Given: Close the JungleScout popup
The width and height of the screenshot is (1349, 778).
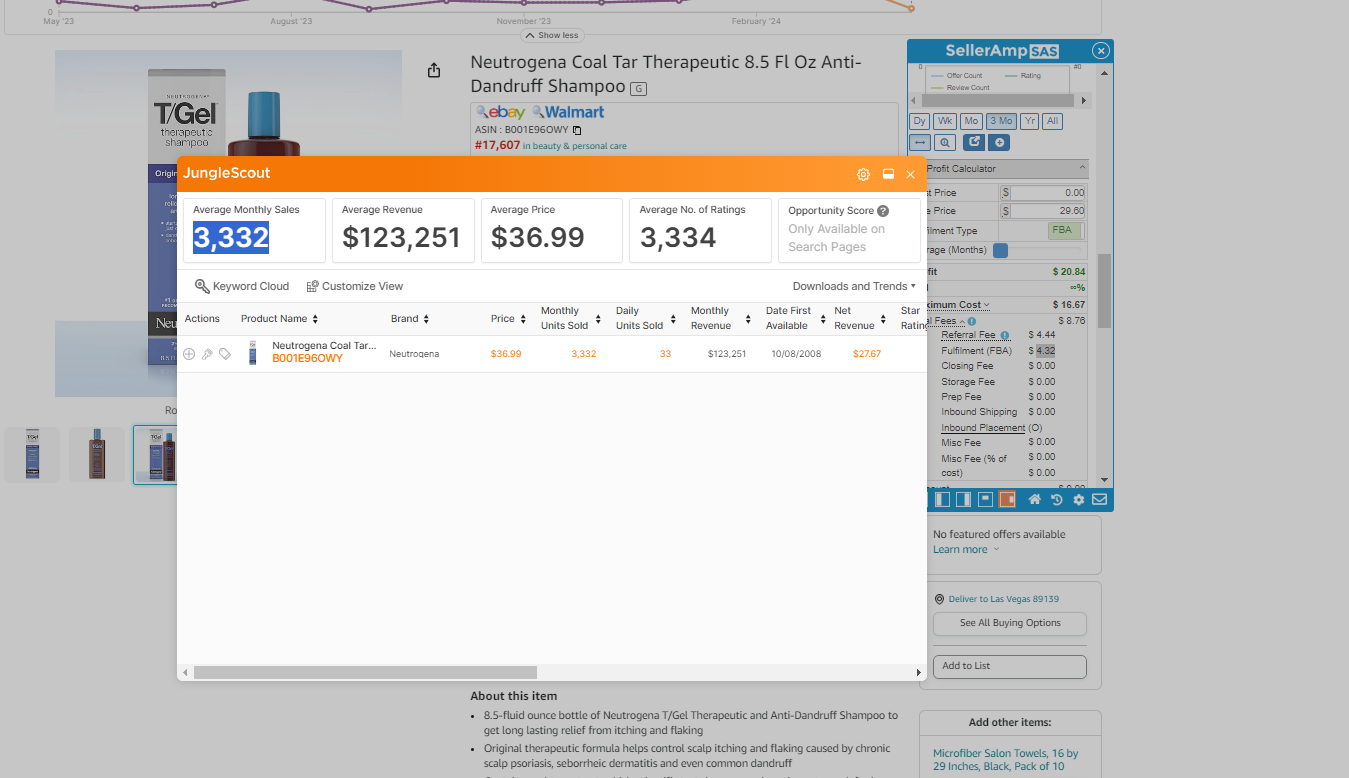Looking at the screenshot, I should [x=910, y=174].
